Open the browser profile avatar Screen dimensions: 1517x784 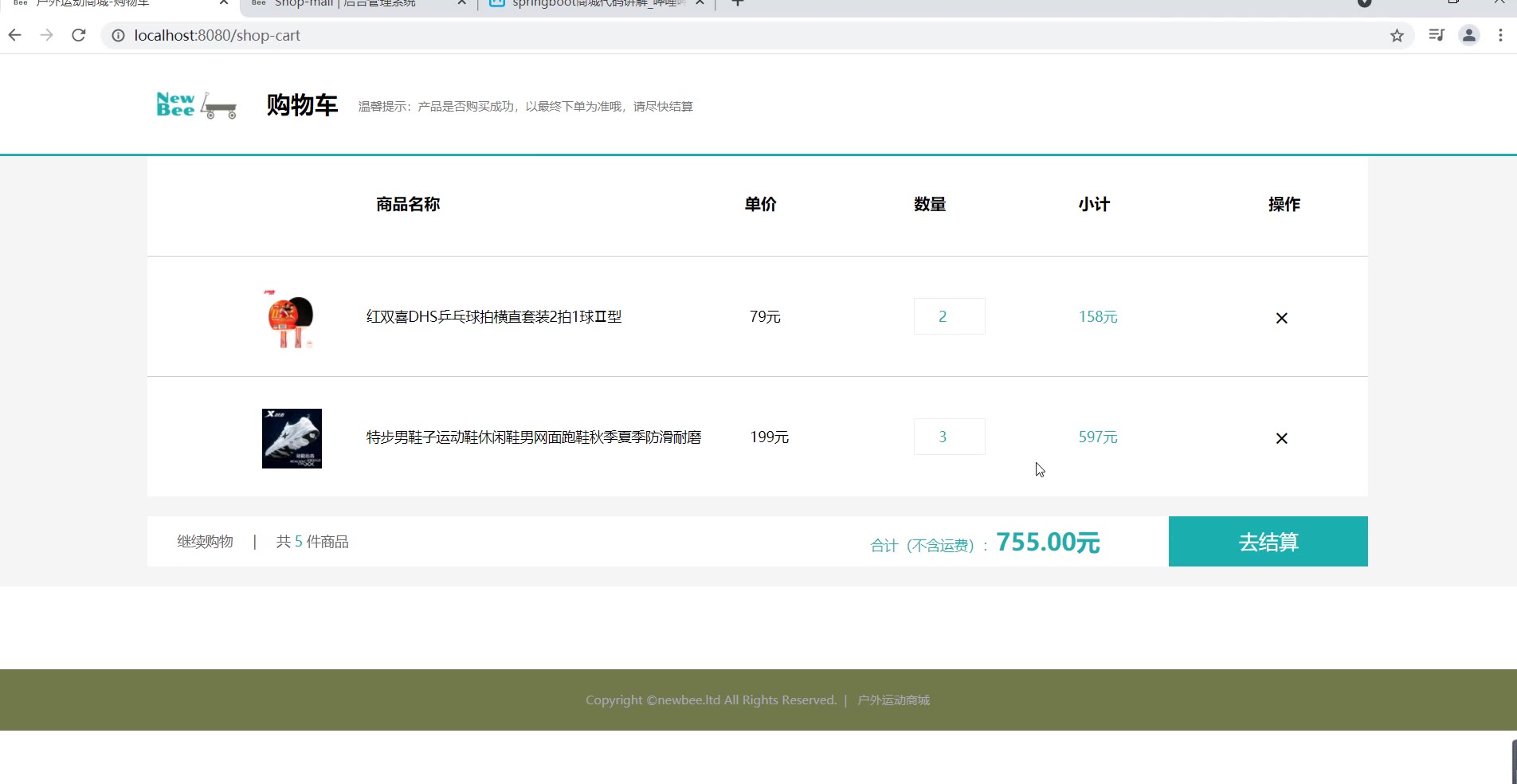[x=1468, y=35]
